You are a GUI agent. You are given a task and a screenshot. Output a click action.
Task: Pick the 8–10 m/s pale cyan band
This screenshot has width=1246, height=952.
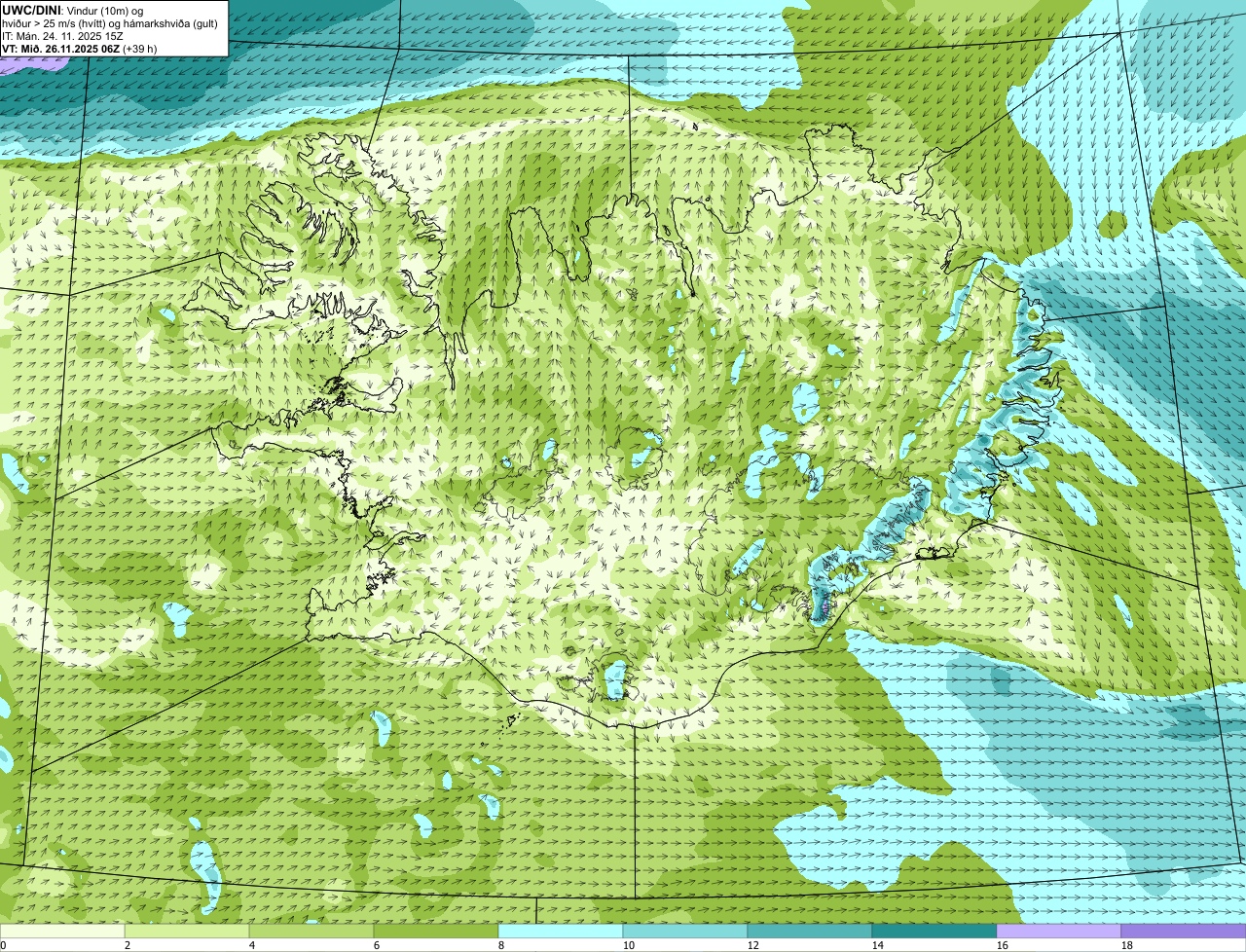561,932
